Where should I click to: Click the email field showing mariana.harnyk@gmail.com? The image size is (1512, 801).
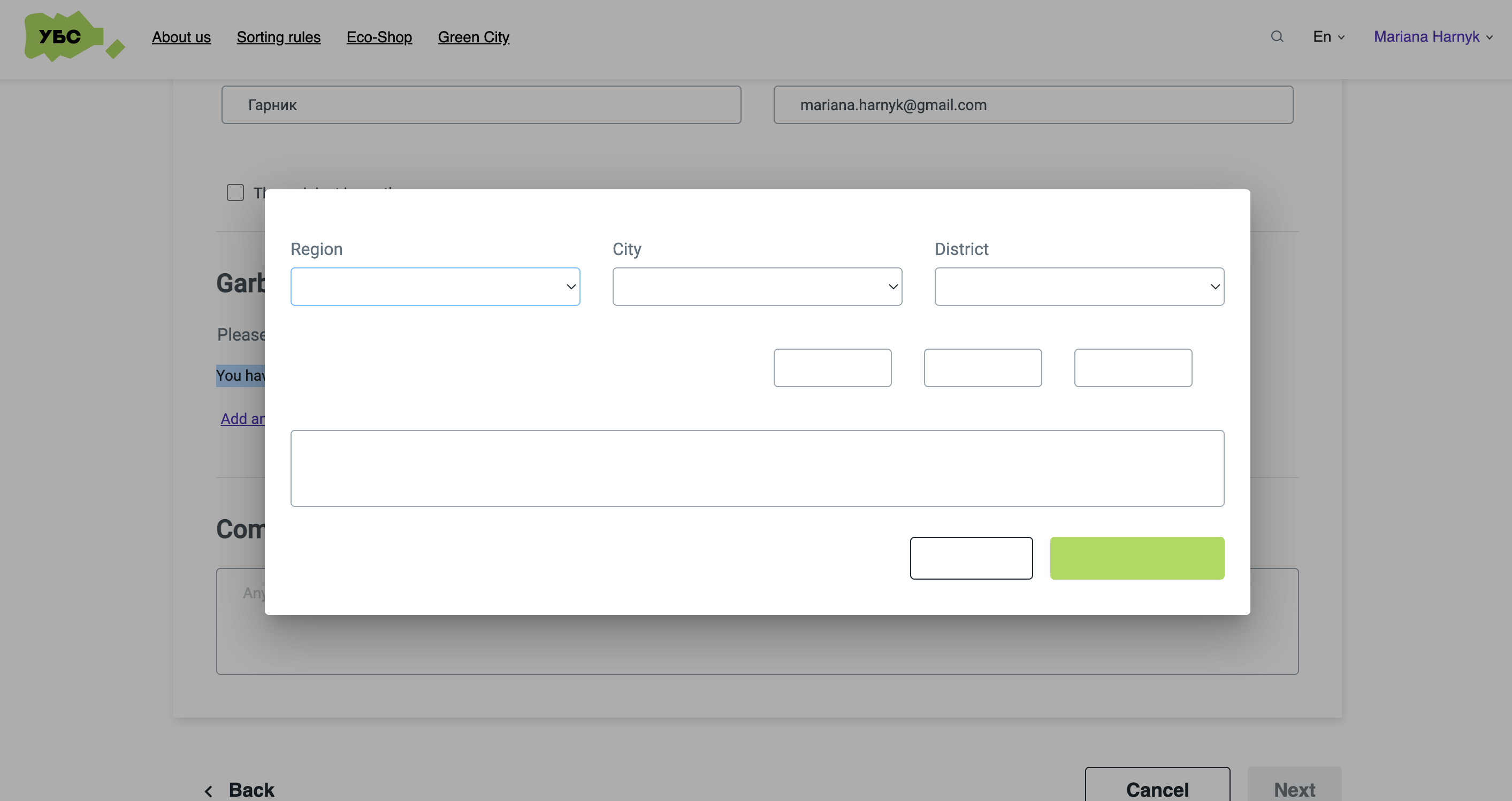[x=1033, y=104]
